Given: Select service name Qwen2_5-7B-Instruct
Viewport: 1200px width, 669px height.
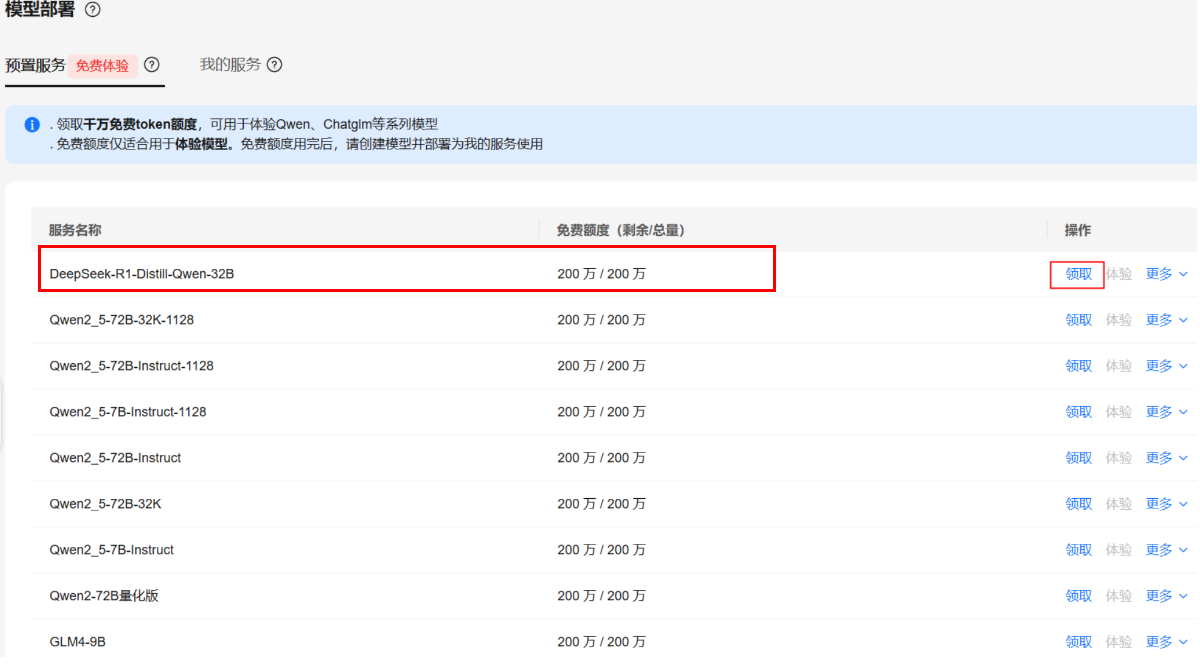Looking at the screenshot, I should pyautogui.click(x=112, y=550).
